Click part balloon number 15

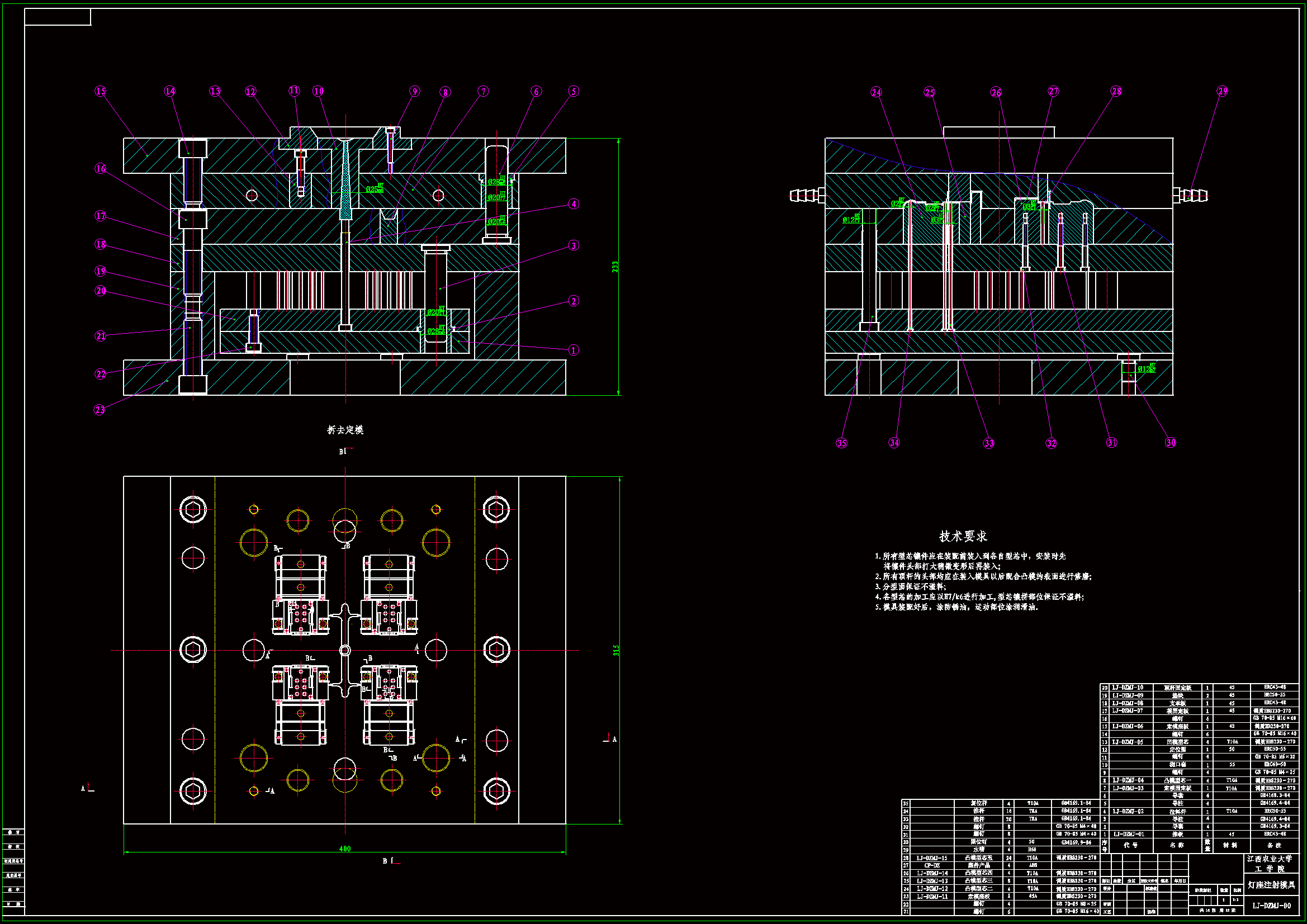tap(100, 91)
